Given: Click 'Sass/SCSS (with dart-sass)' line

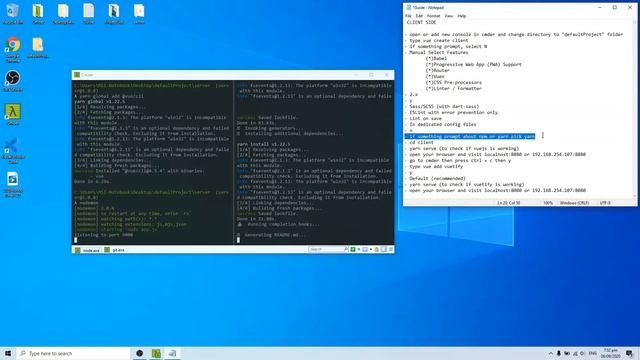Looking at the screenshot, I should pos(444,107).
